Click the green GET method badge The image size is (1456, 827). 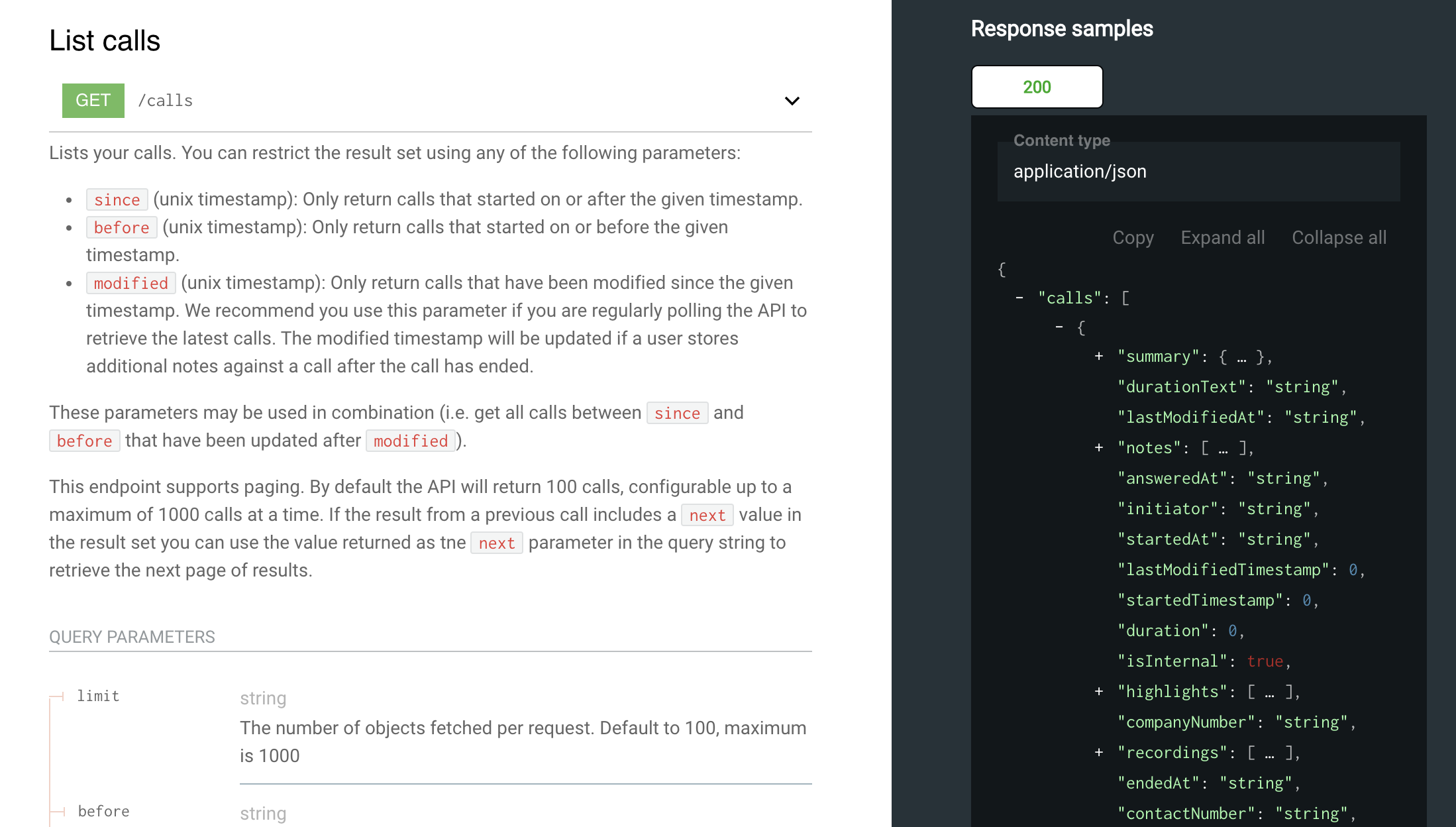tap(93, 101)
